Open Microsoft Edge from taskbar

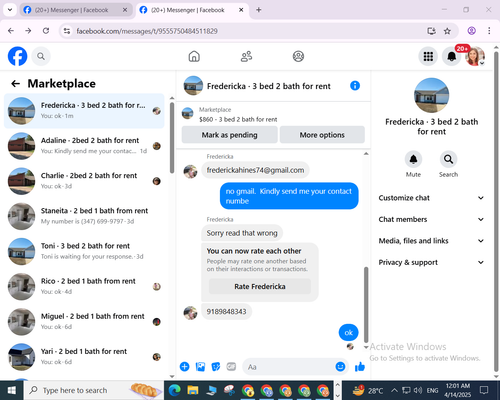[174, 390]
